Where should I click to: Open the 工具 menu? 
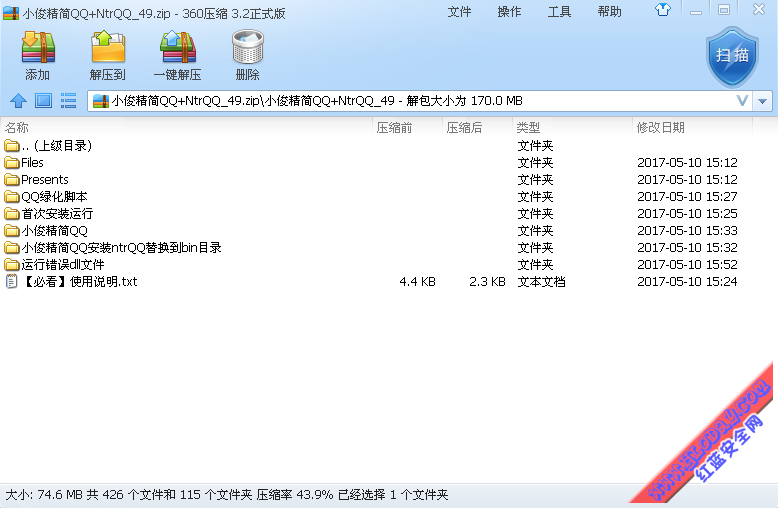[560, 12]
